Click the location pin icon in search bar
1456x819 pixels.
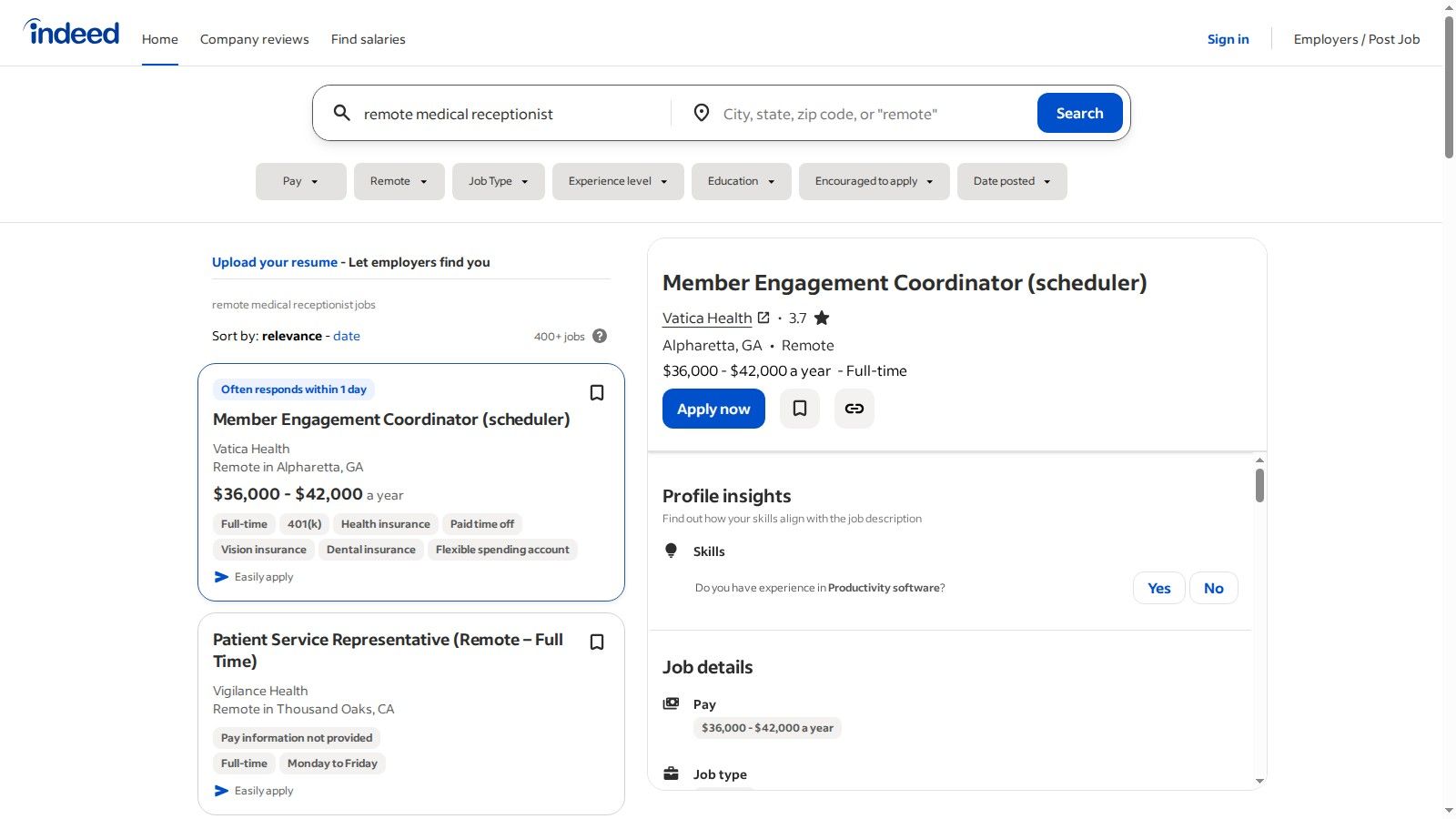click(x=701, y=113)
